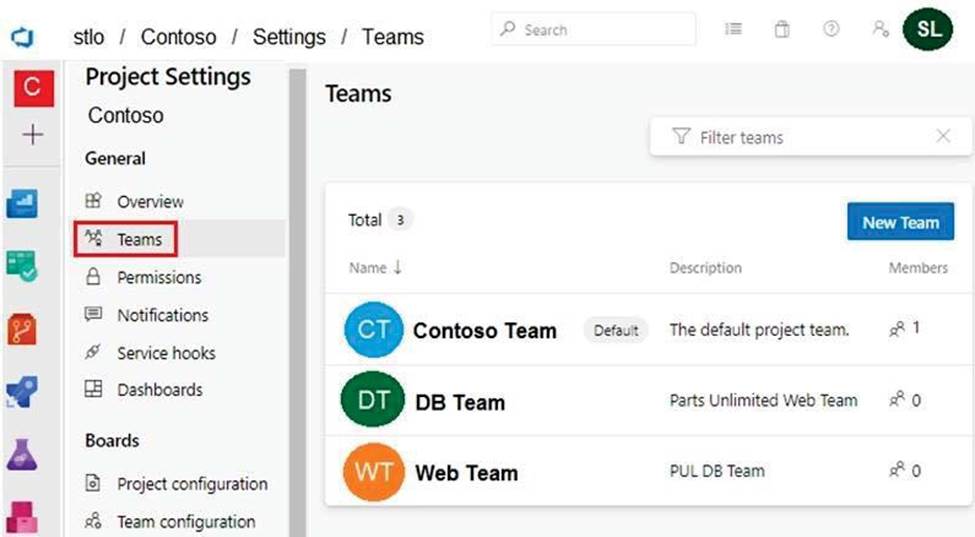Sort teams by Name column header
Viewport: 975px width, 537px height.
375,268
